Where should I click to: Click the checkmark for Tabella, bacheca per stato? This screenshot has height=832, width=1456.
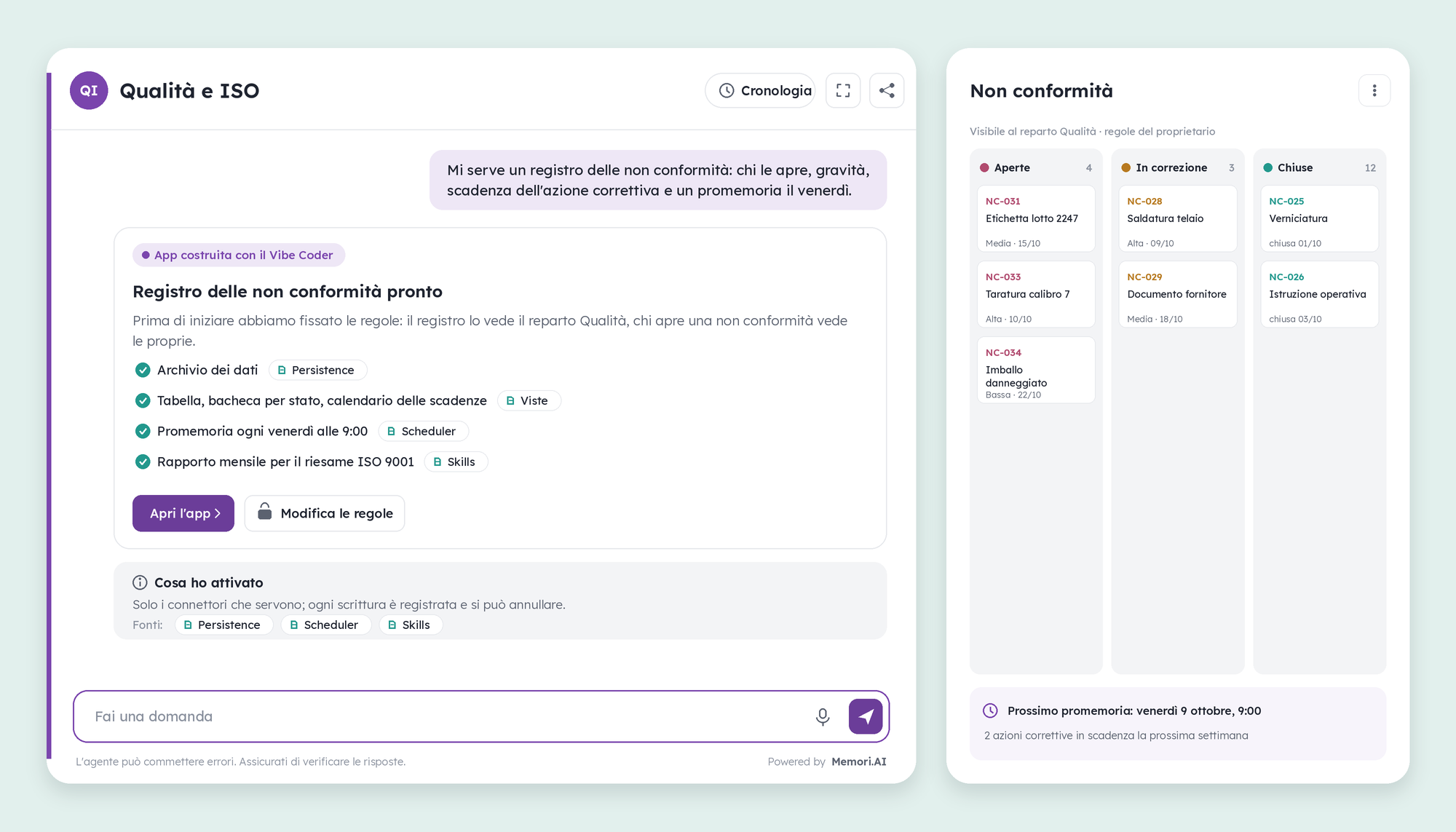click(143, 400)
